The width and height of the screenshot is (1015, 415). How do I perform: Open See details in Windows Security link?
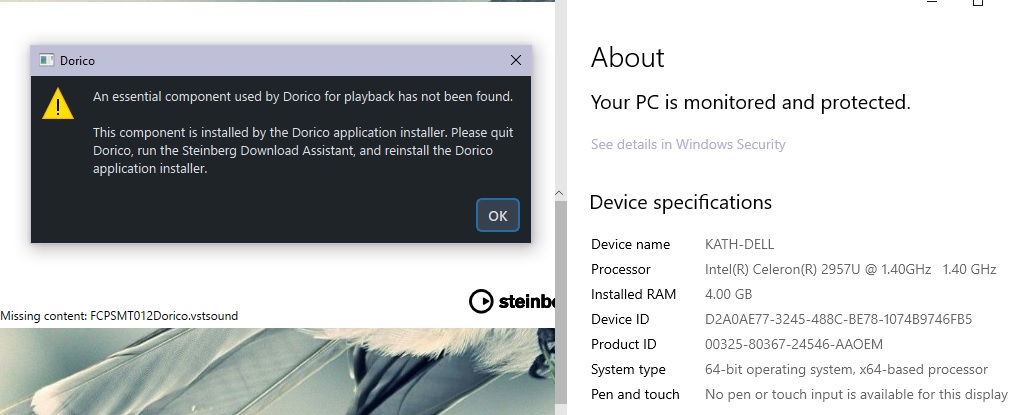point(688,144)
